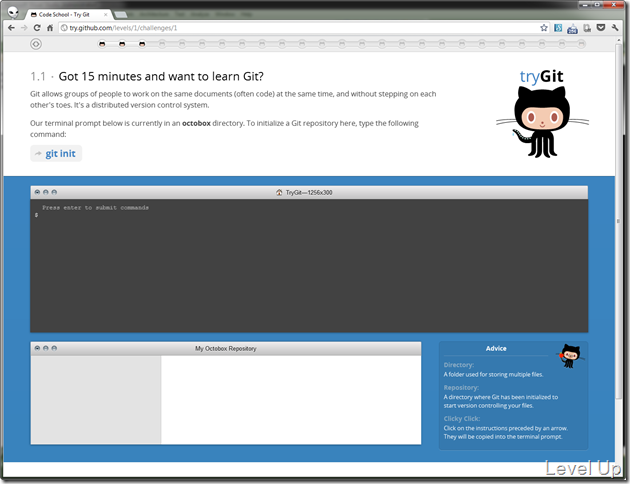Click the alien profile icon in Chrome title bar
This screenshot has height=484, width=630.
tap(13, 13)
